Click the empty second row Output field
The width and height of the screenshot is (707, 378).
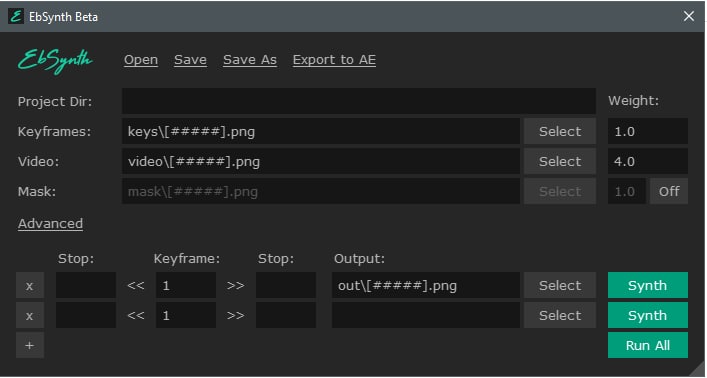point(426,315)
